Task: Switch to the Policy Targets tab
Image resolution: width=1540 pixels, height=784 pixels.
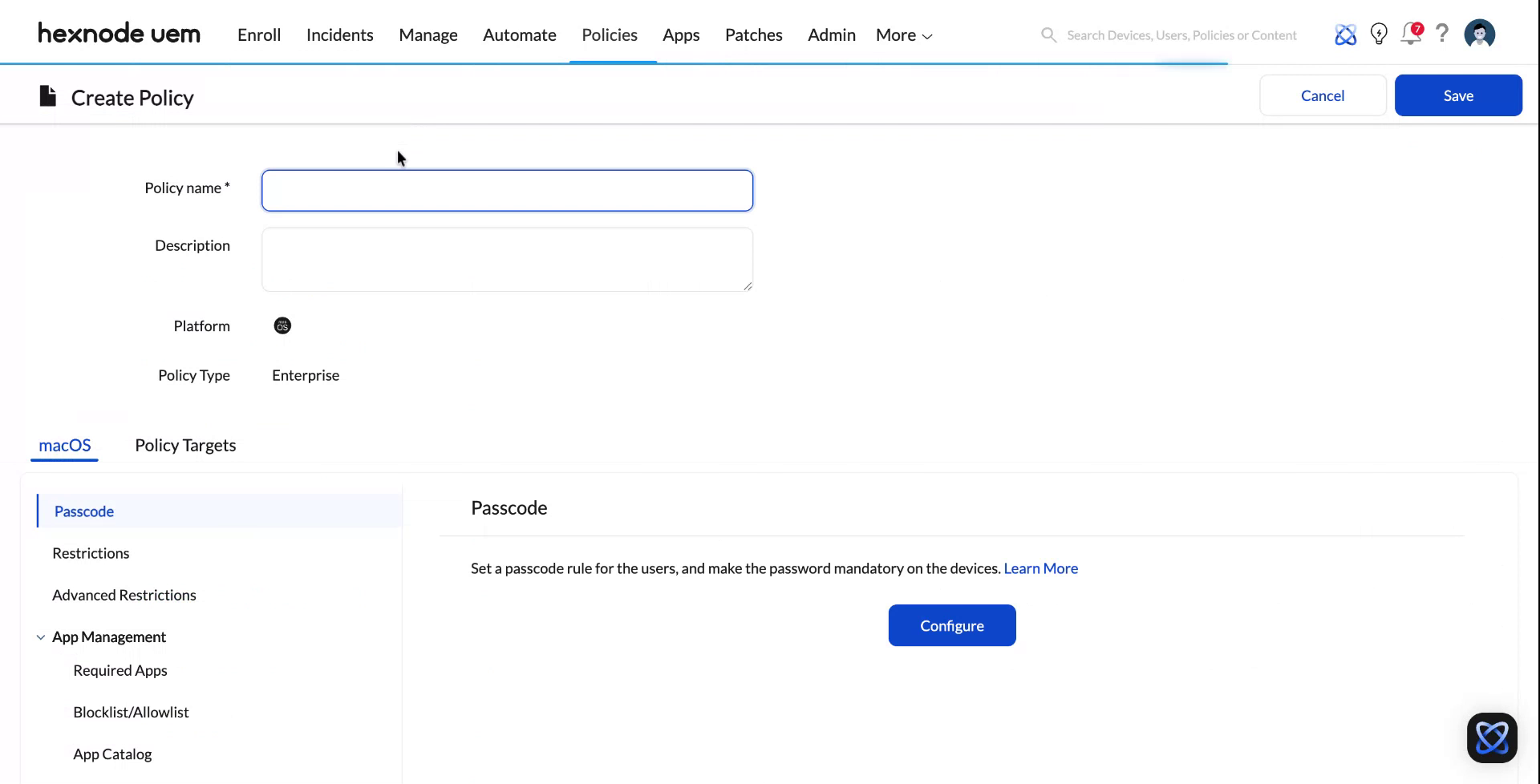Action: 185,445
